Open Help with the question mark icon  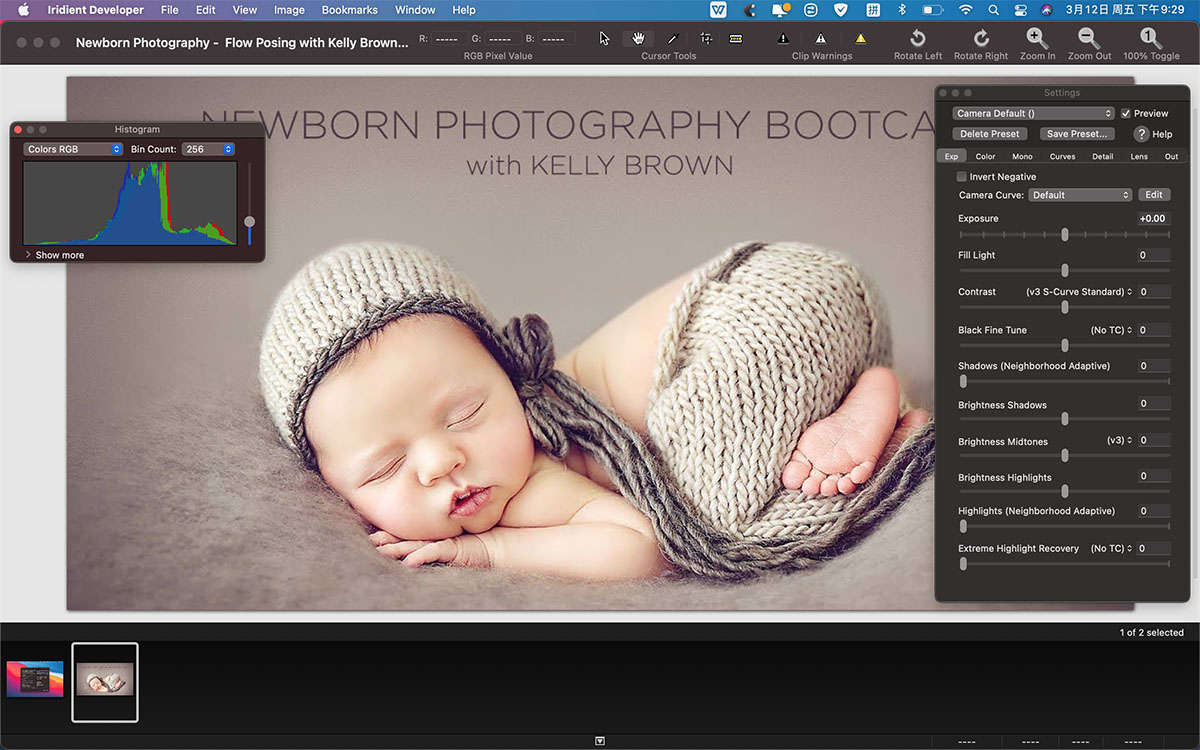coord(1141,134)
